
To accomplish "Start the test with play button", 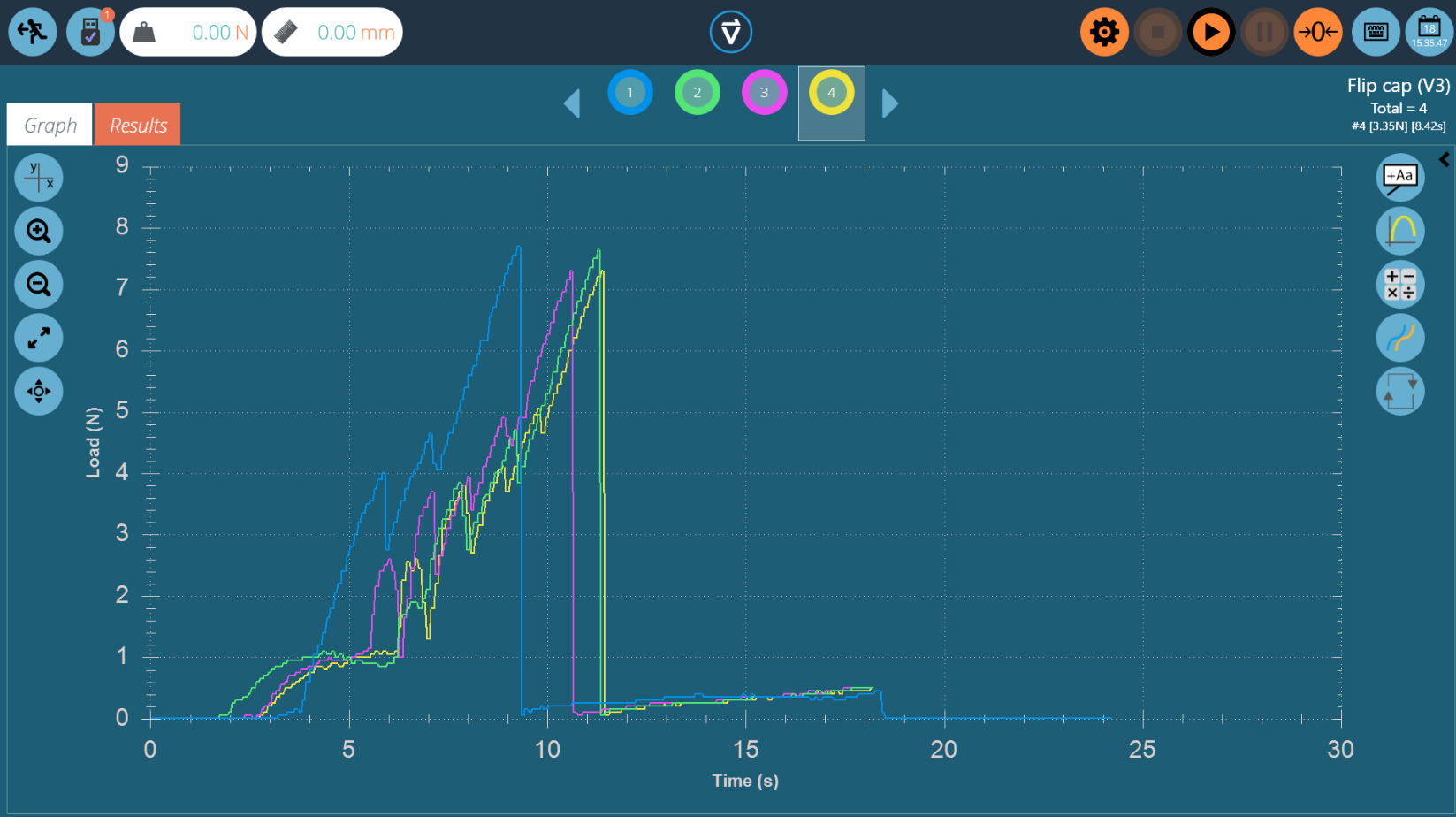I will point(1210,33).
